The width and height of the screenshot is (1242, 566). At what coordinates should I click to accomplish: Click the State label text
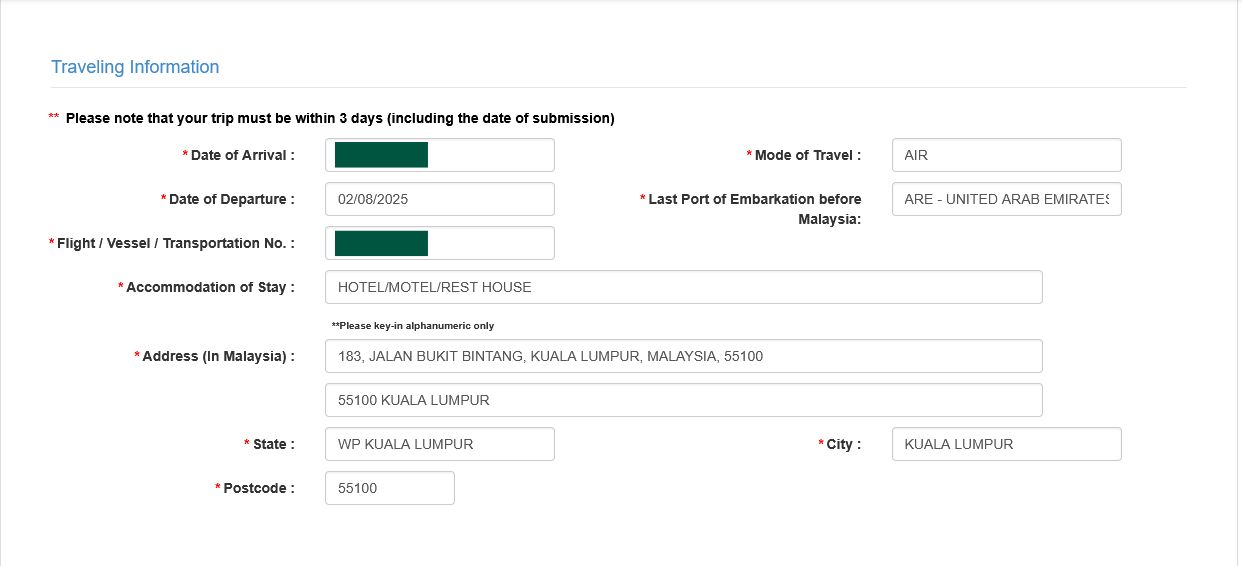click(x=273, y=444)
